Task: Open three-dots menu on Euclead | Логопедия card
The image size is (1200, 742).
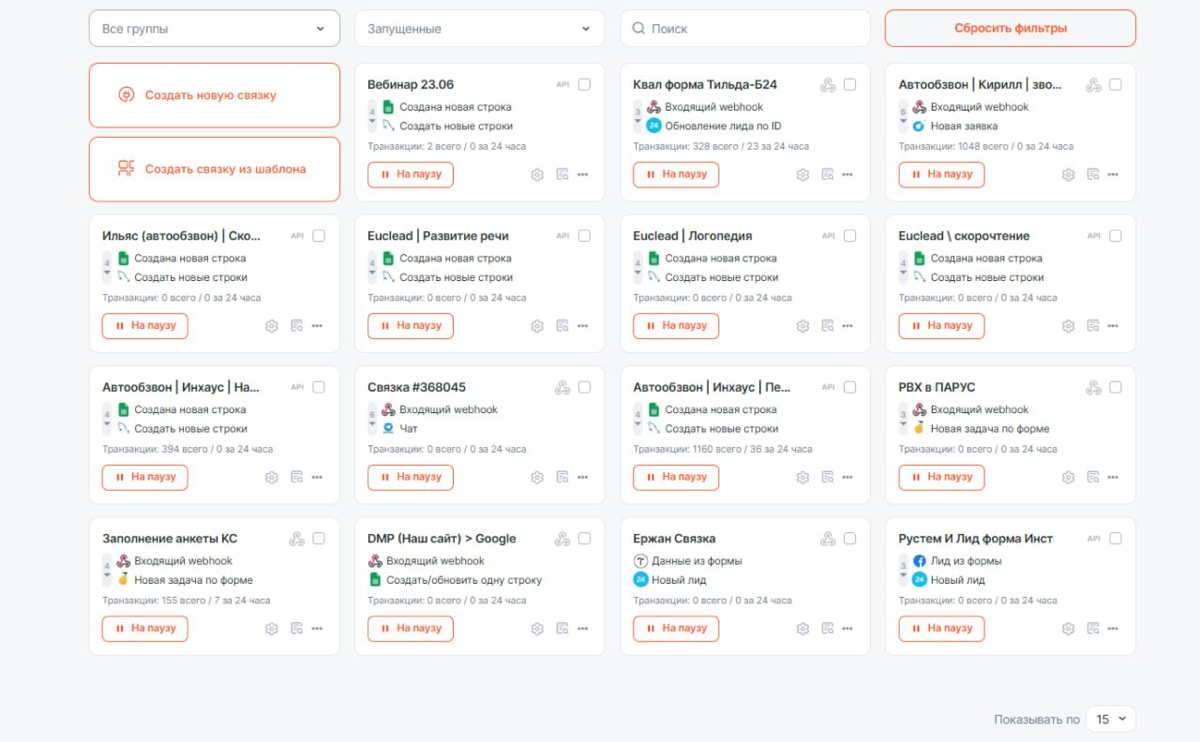Action: coord(848,325)
